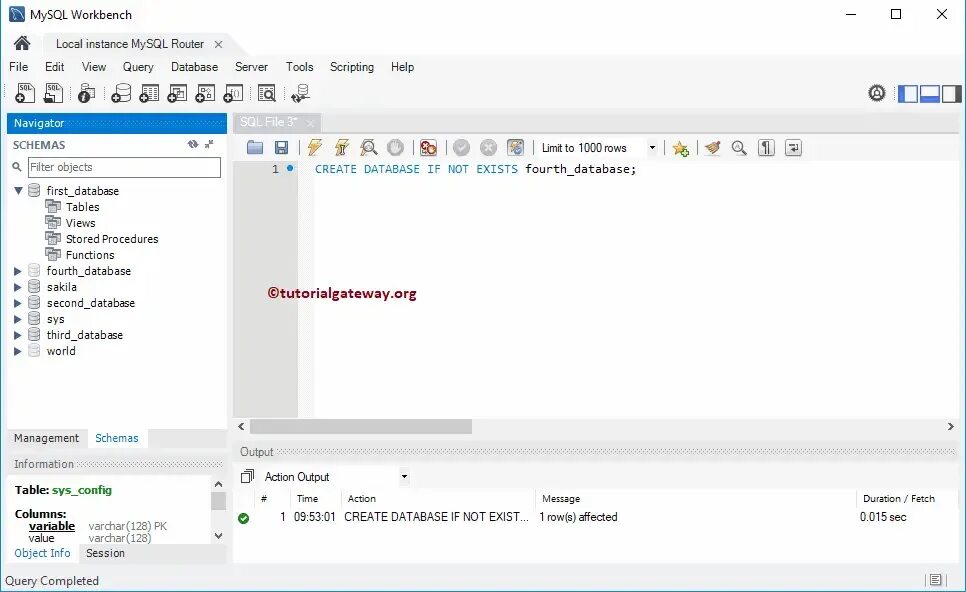Screen dimensions: 966x592
Task: Open the File menu
Action: [18, 67]
